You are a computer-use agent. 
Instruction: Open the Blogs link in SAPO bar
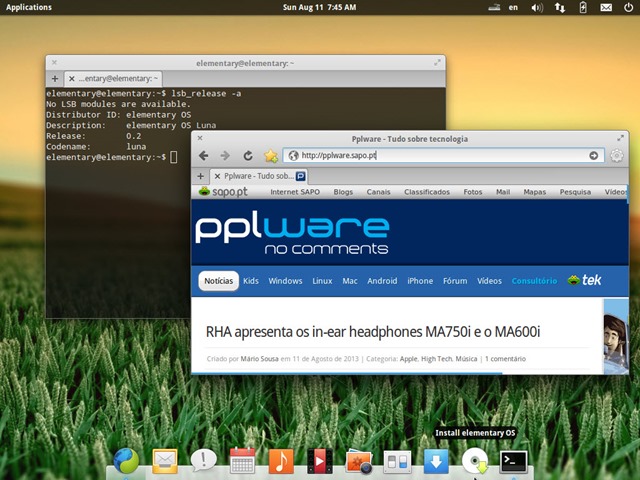click(343, 192)
